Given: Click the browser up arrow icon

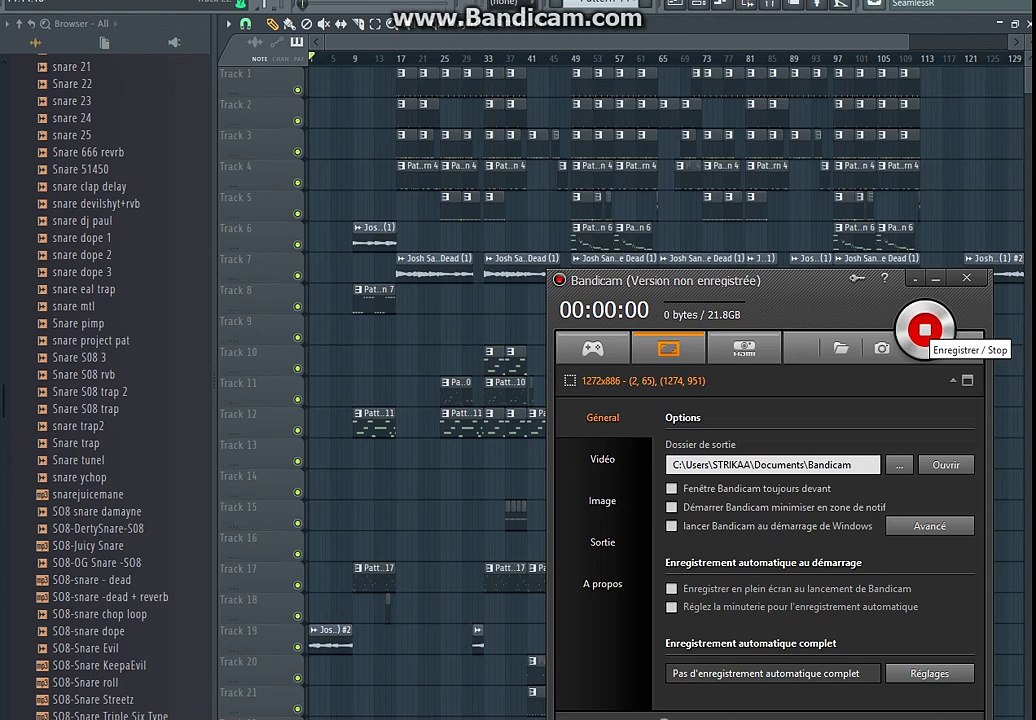Looking at the screenshot, I should point(19,24).
